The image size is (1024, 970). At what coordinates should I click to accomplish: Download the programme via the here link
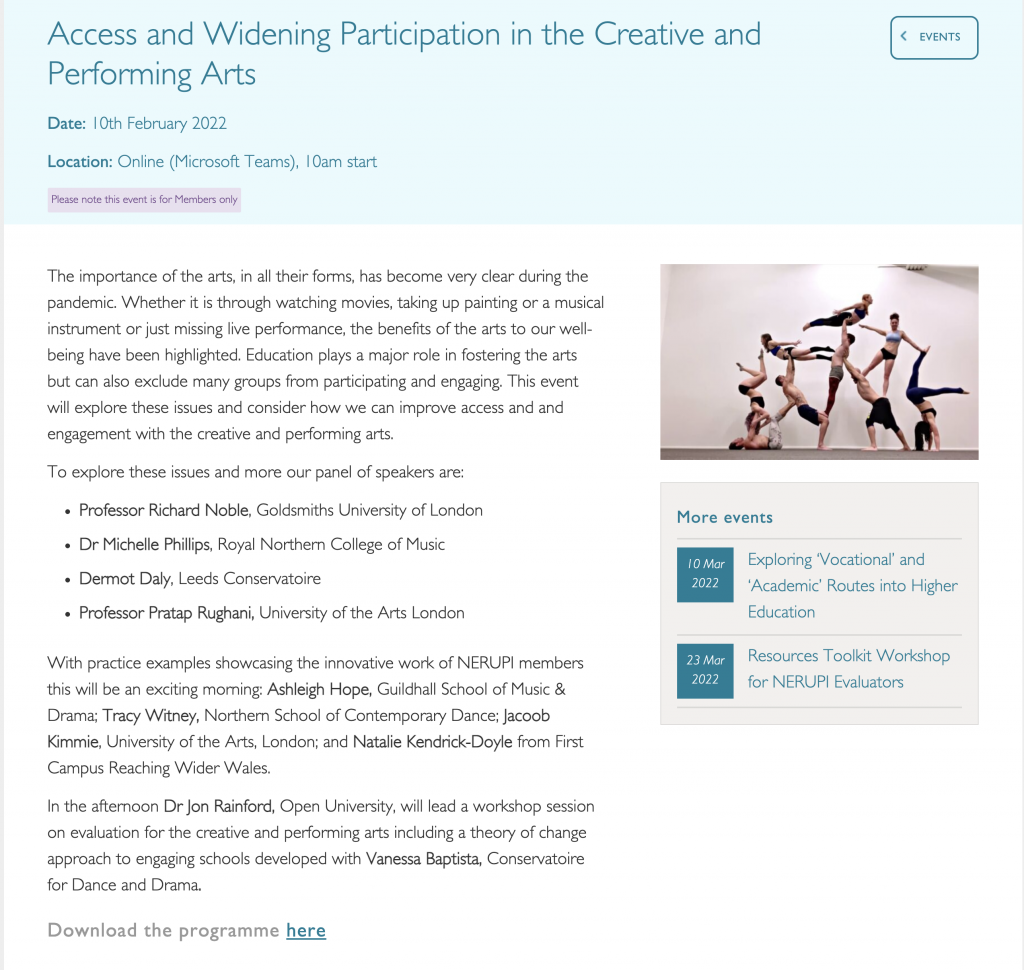click(306, 930)
